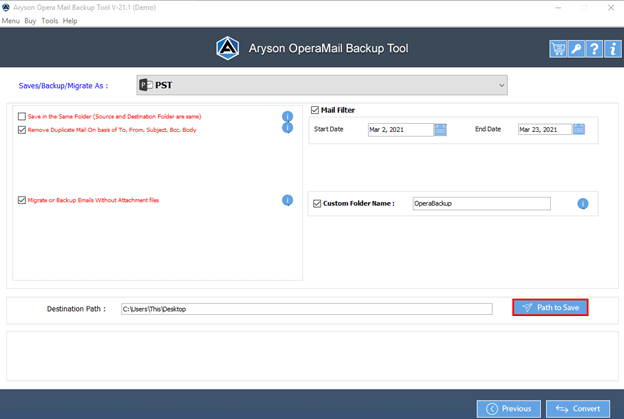Click the app icon in title bar

coord(6,7)
